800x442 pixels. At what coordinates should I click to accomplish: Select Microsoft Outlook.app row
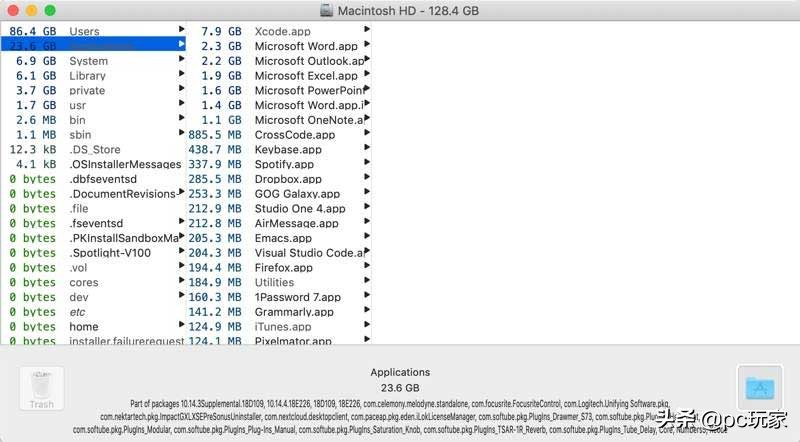pos(279,61)
